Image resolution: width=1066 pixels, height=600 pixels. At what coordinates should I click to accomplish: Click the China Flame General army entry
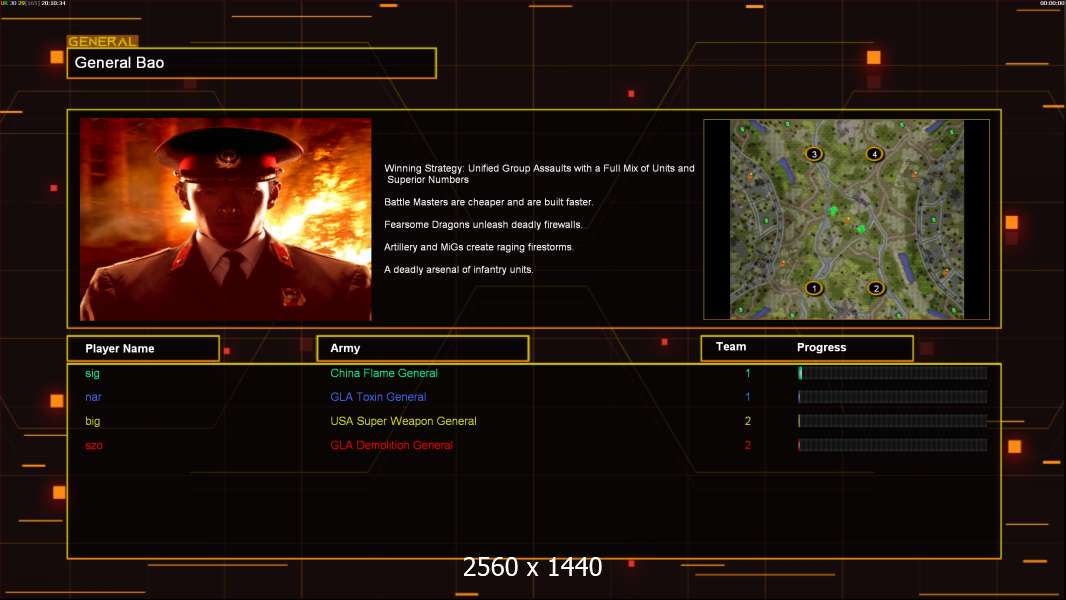coord(384,373)
